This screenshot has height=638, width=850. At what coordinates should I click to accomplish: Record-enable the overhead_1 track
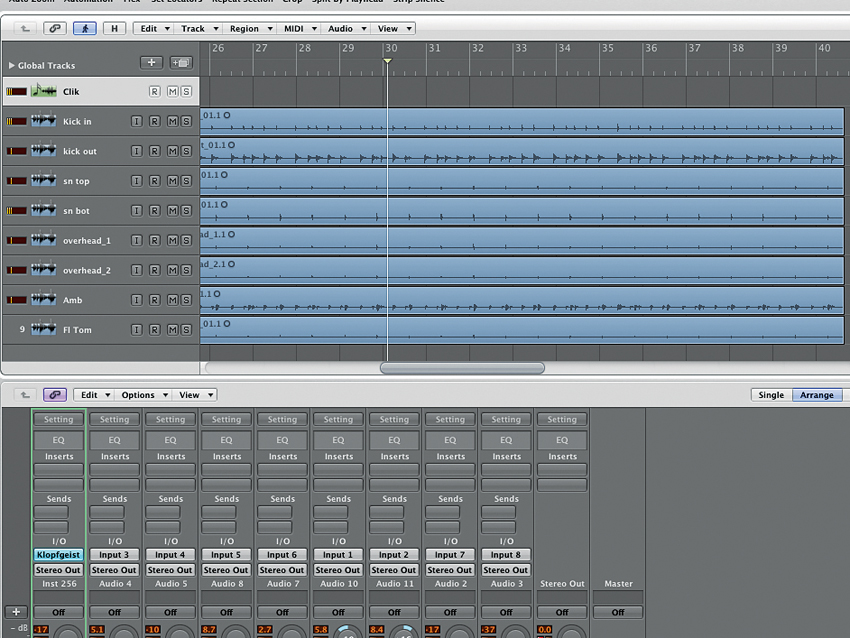coord(154,241)
